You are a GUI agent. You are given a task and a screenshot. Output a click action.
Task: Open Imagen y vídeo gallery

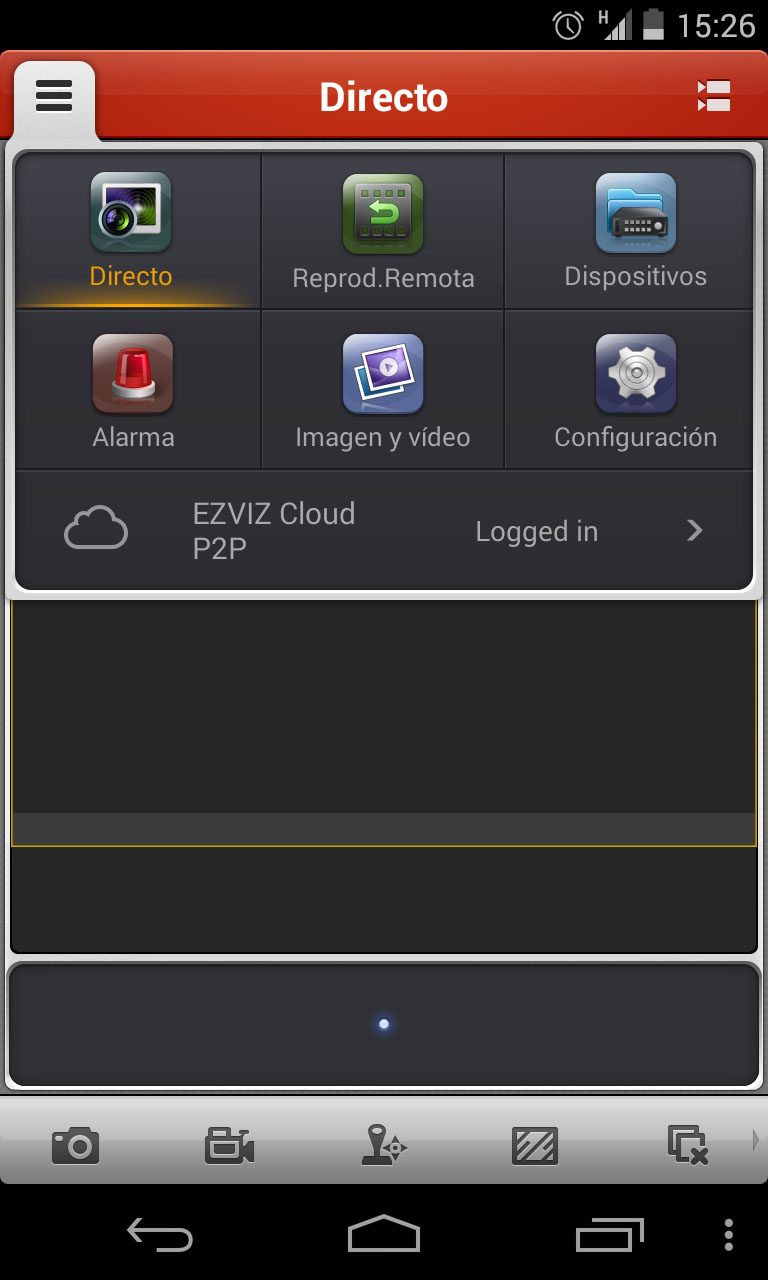[383, 373]
